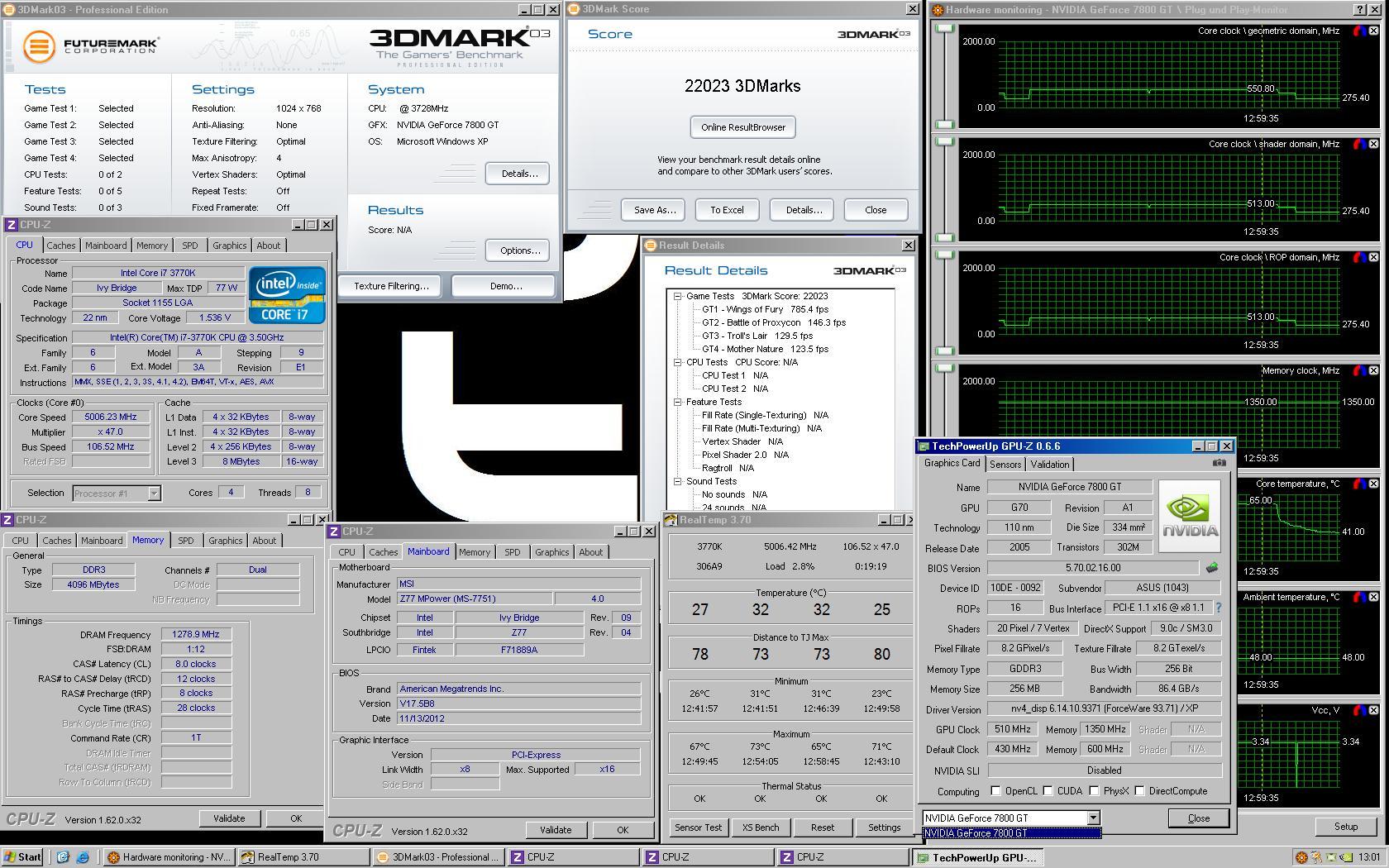The height and width of the screenshot is (868, 1389).
Task: Collapse the Sound Tests tree node
Action: pos(677,481)
